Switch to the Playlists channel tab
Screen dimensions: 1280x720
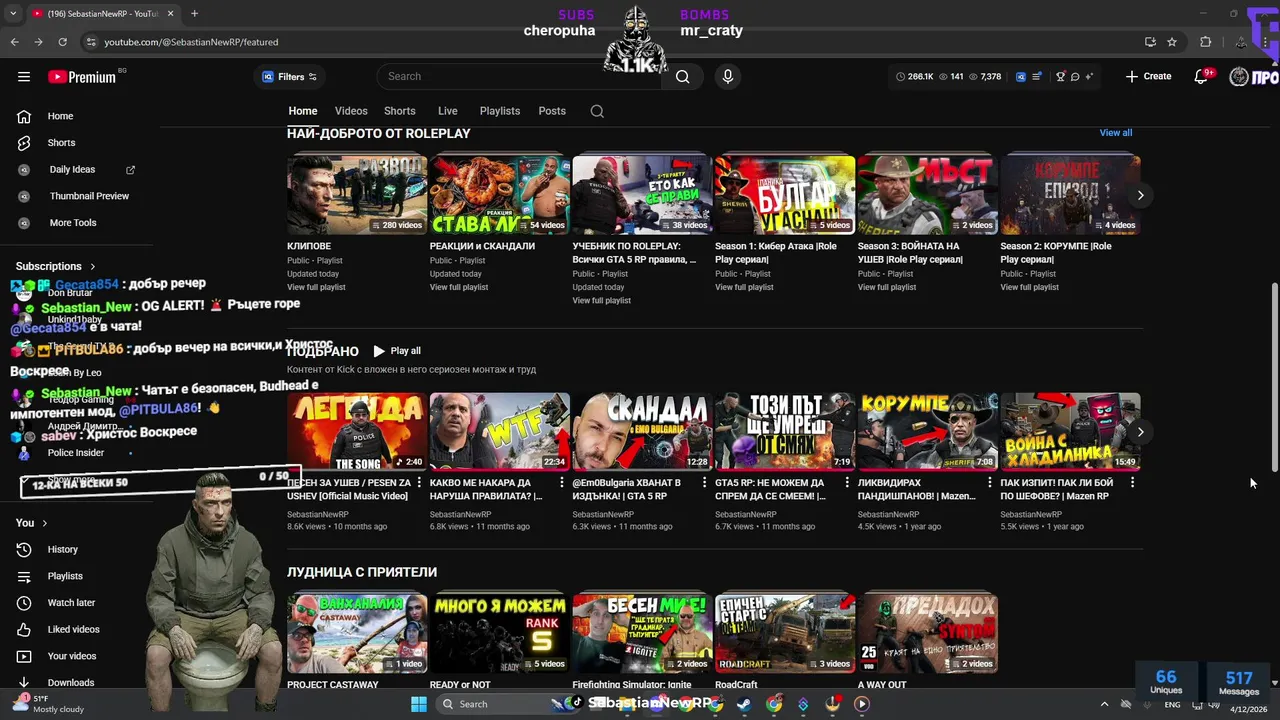pyautogui.click(x=499, y=111)
